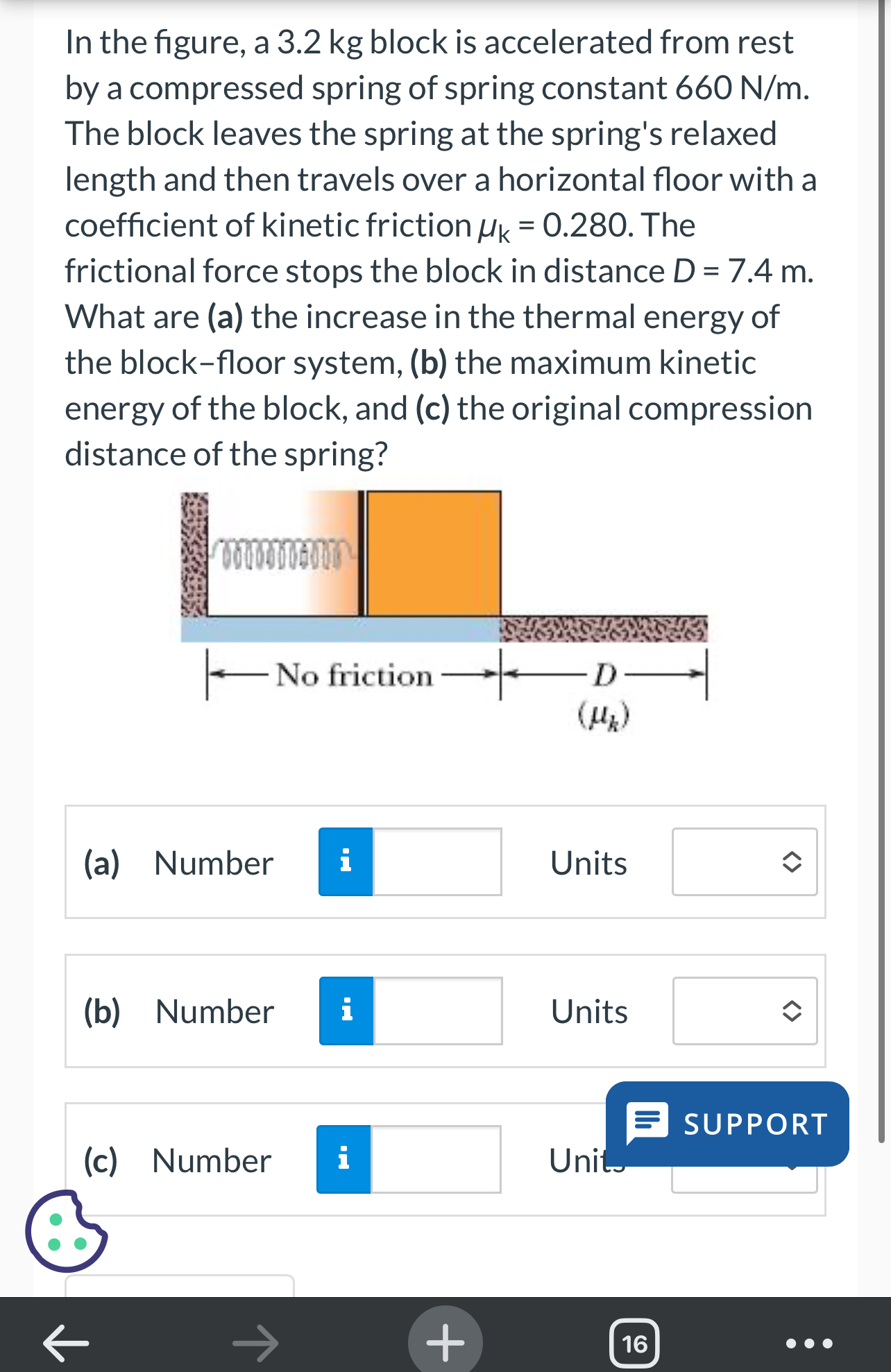Click inside the answer field for part (c)
The image size is (891, 1372).
(437, 1160)
